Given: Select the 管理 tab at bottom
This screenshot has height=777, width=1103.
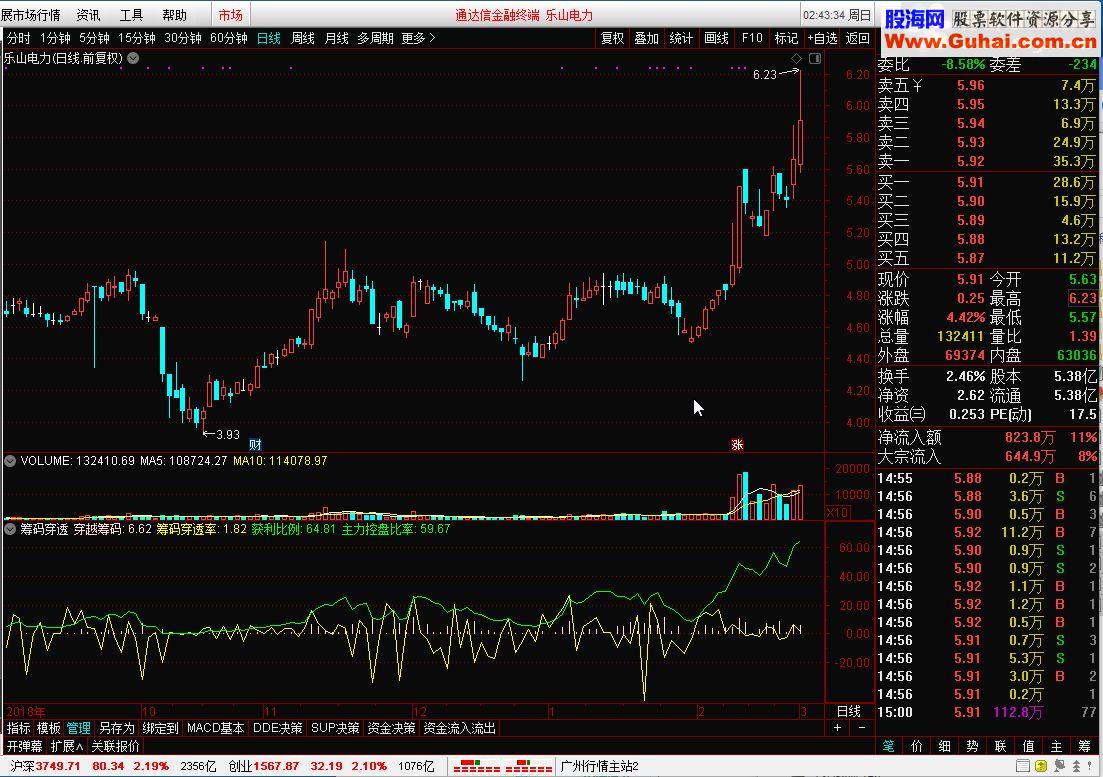Looking at the screenshot, I should pos(78,728).
